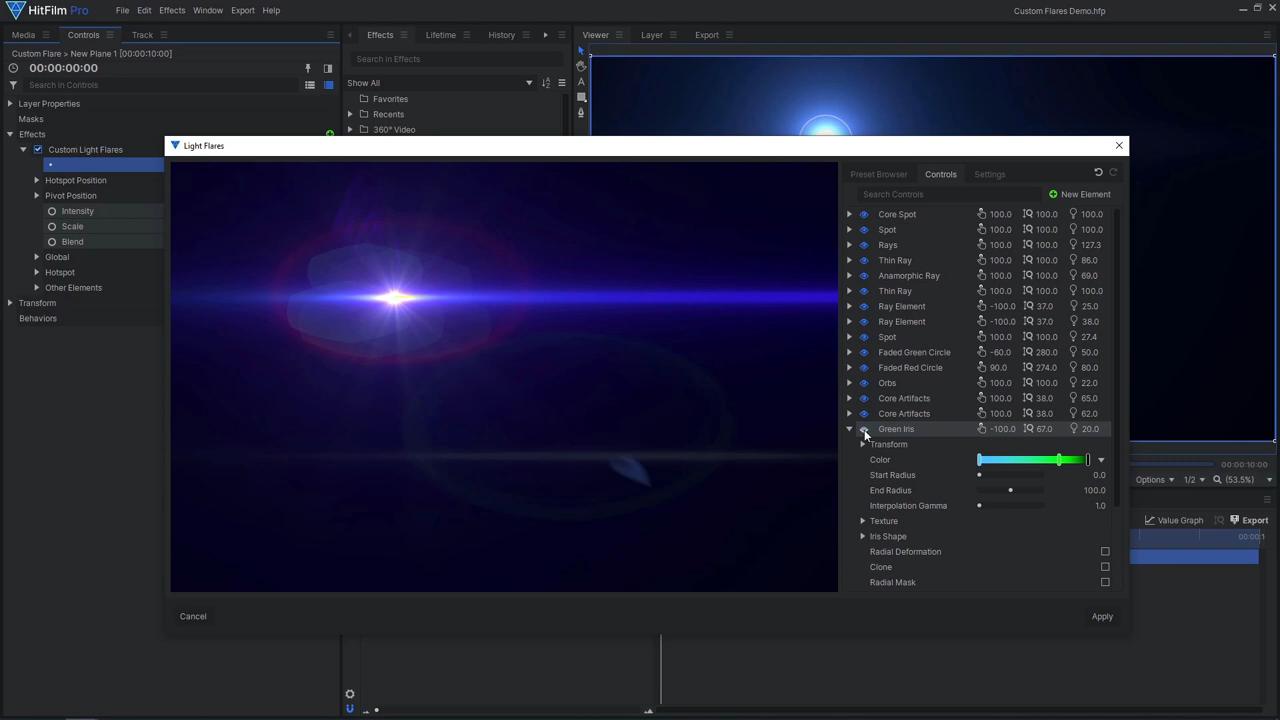Toggle visibility of Green Iris element

pos(864,429)
